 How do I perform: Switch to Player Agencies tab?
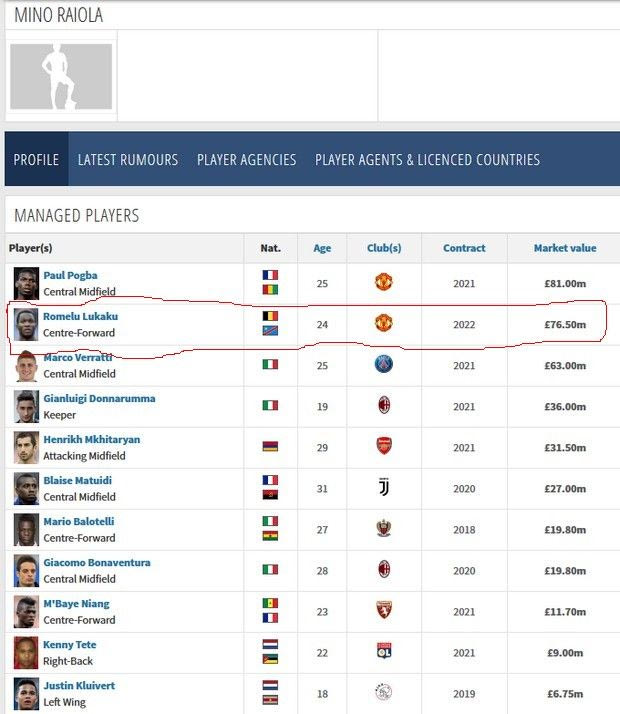pyautogui.click(x=246, y=160)
